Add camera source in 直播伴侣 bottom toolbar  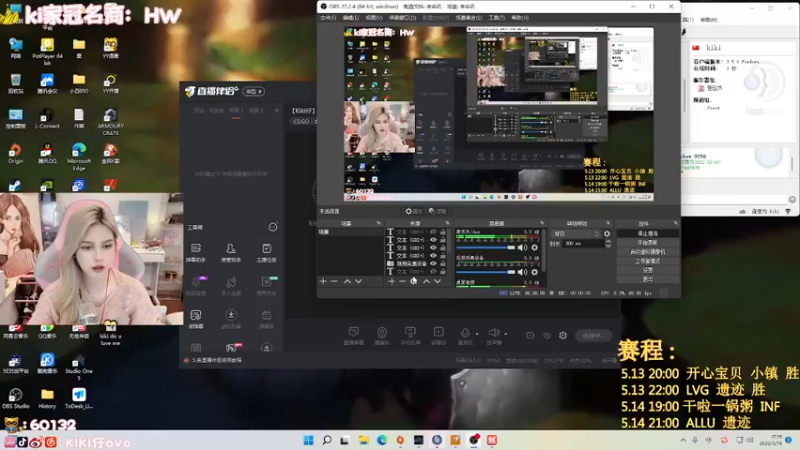coord(382,335)
